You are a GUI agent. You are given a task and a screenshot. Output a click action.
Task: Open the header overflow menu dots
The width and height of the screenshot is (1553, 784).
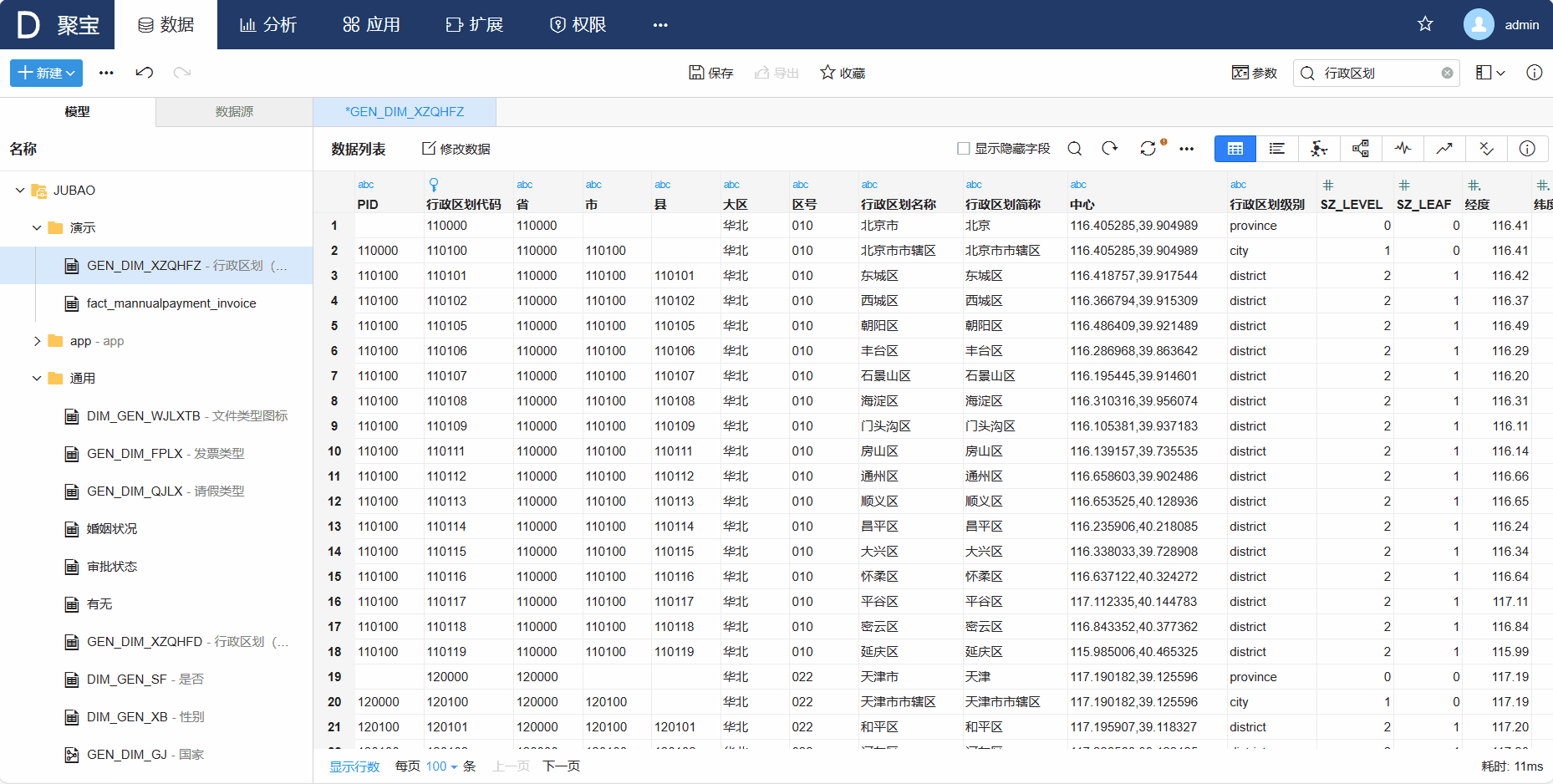pos(660,25)
